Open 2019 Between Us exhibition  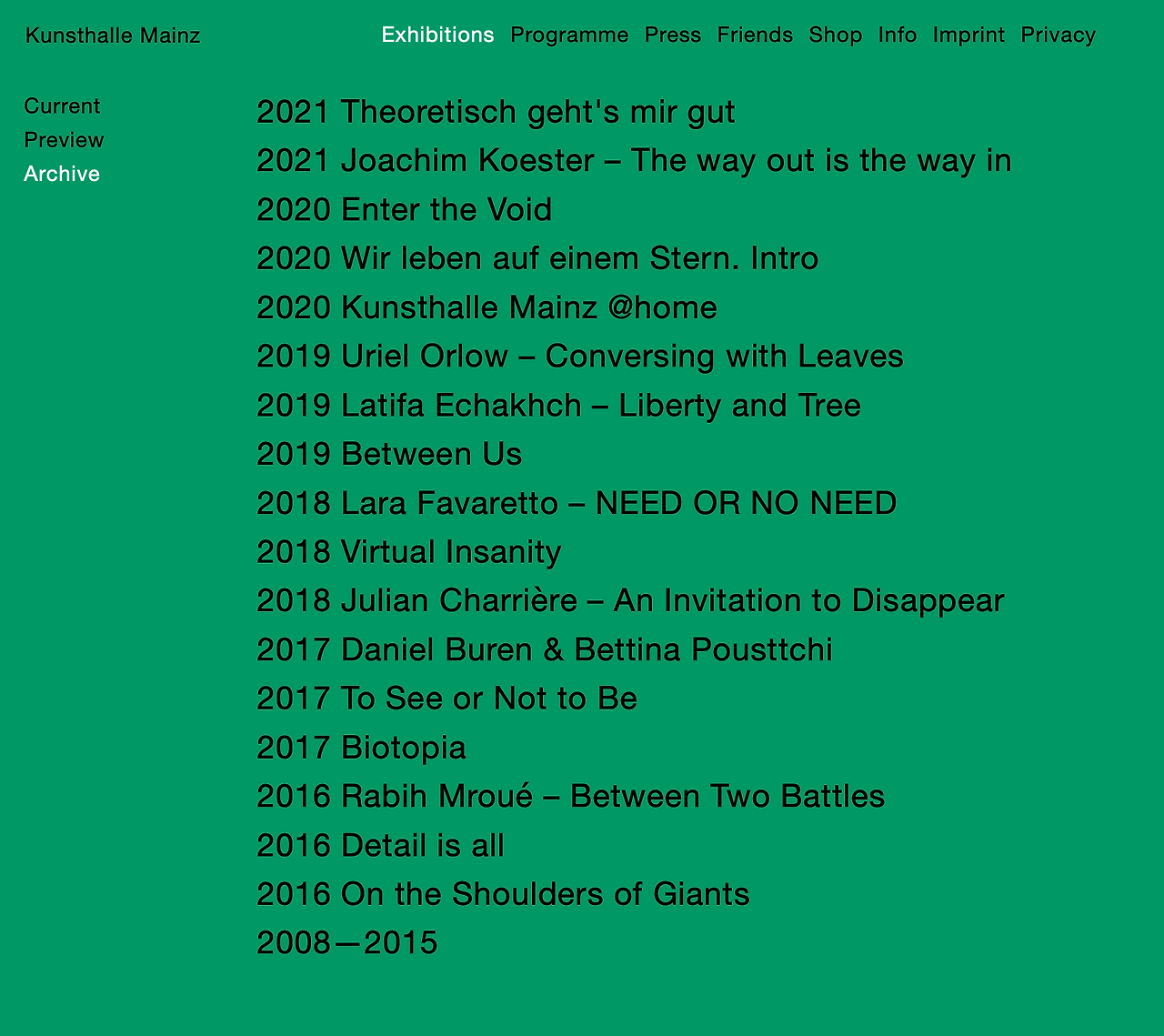(x=389, y=455)
